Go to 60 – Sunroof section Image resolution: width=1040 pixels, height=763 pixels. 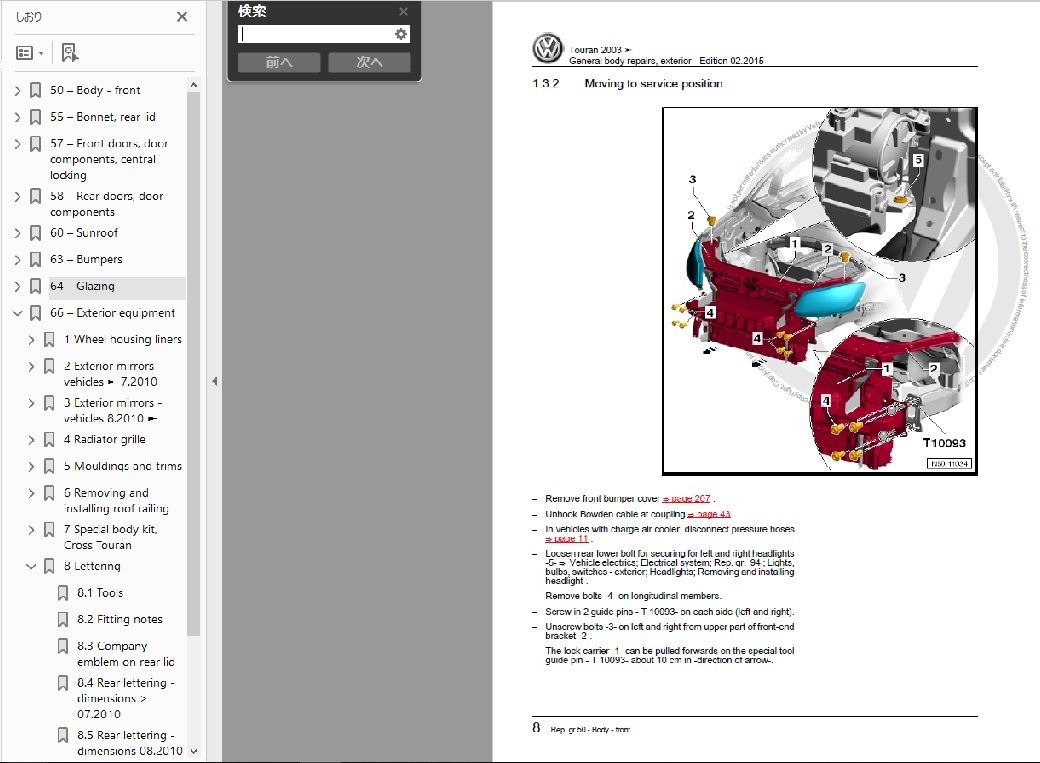click(84, 233)
